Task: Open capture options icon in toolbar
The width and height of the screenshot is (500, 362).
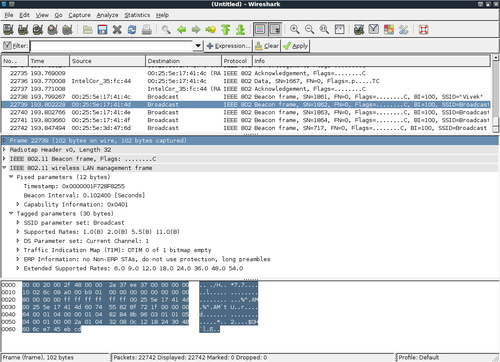Action: click(x=23, y=30)
